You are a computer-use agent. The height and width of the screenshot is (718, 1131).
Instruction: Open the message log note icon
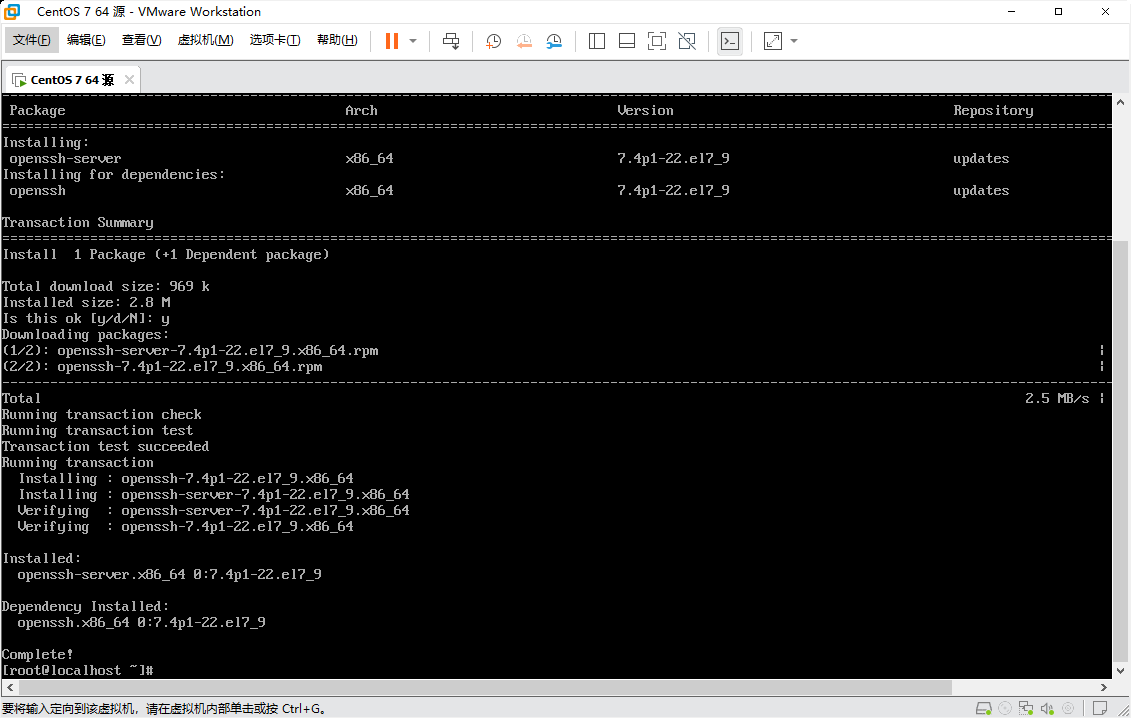click(1099, 709)
